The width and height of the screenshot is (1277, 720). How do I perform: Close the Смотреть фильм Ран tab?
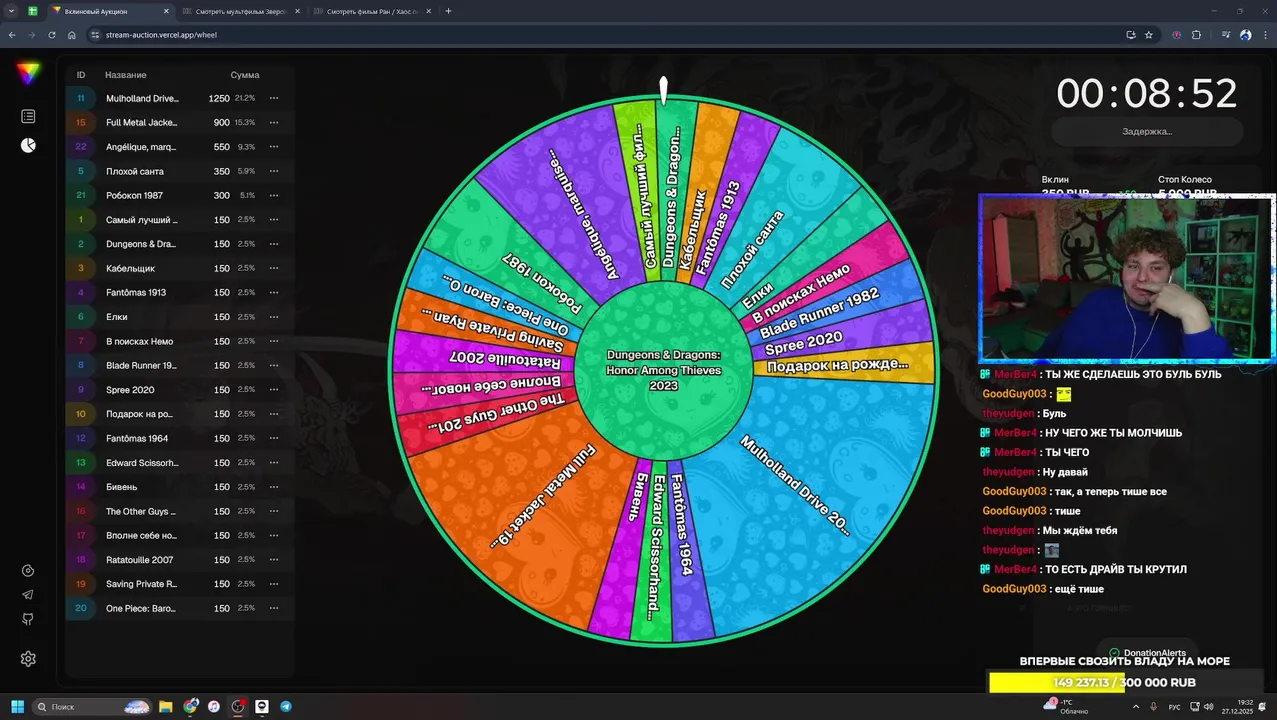(x=427, y=11)
